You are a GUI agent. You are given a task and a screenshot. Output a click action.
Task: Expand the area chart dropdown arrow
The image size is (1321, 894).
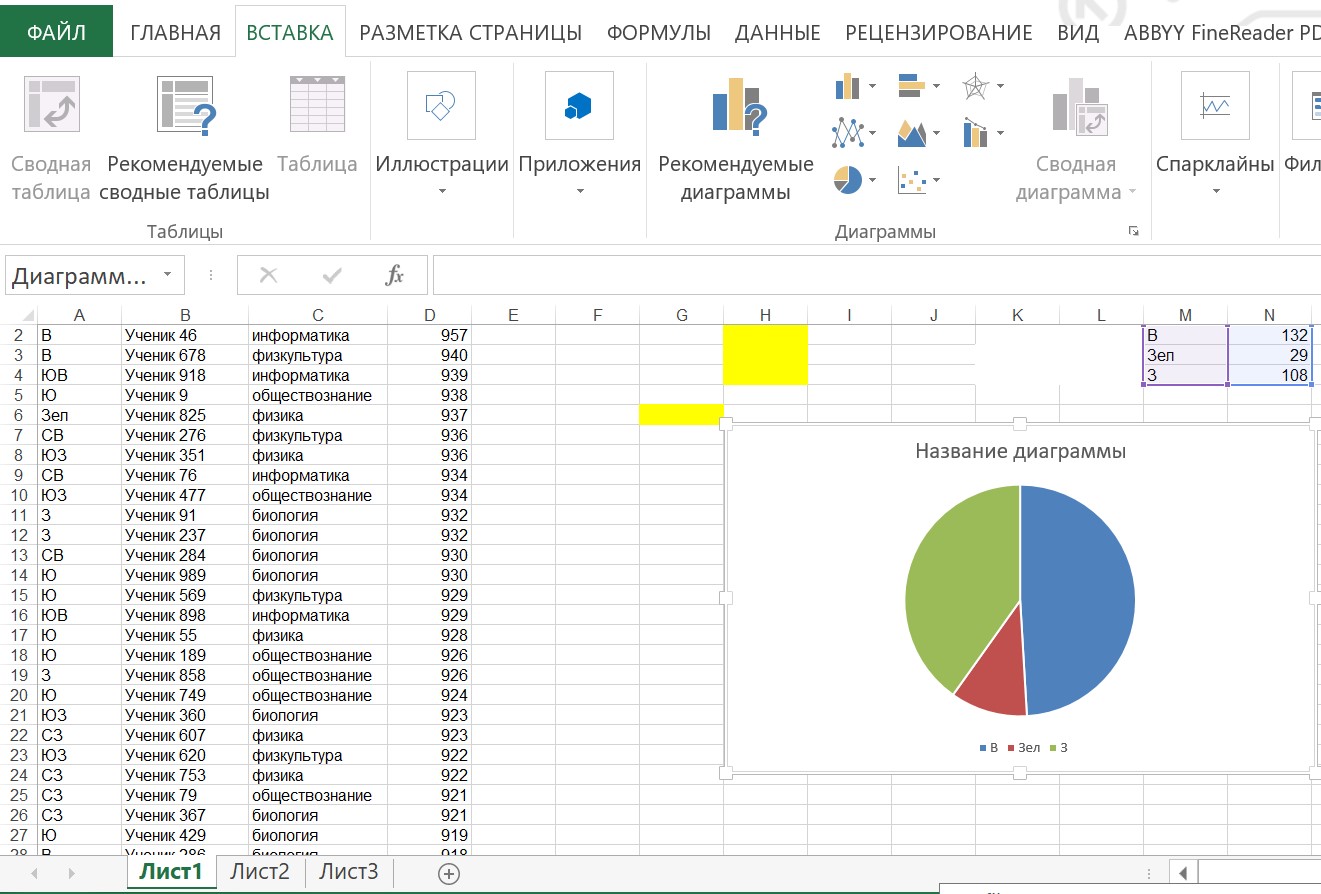click(x=936, y=133)
